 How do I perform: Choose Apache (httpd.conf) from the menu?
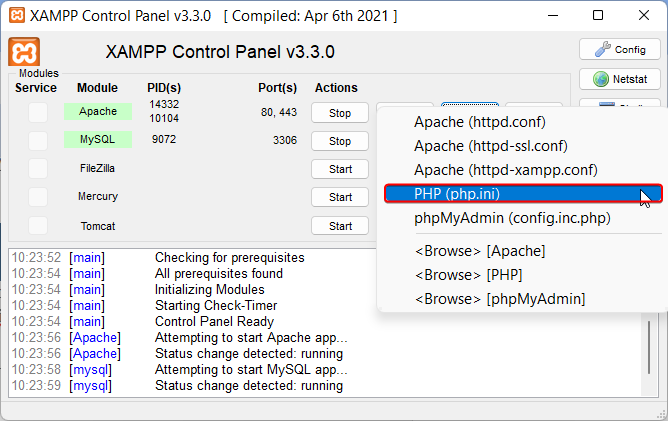[479, 122]
